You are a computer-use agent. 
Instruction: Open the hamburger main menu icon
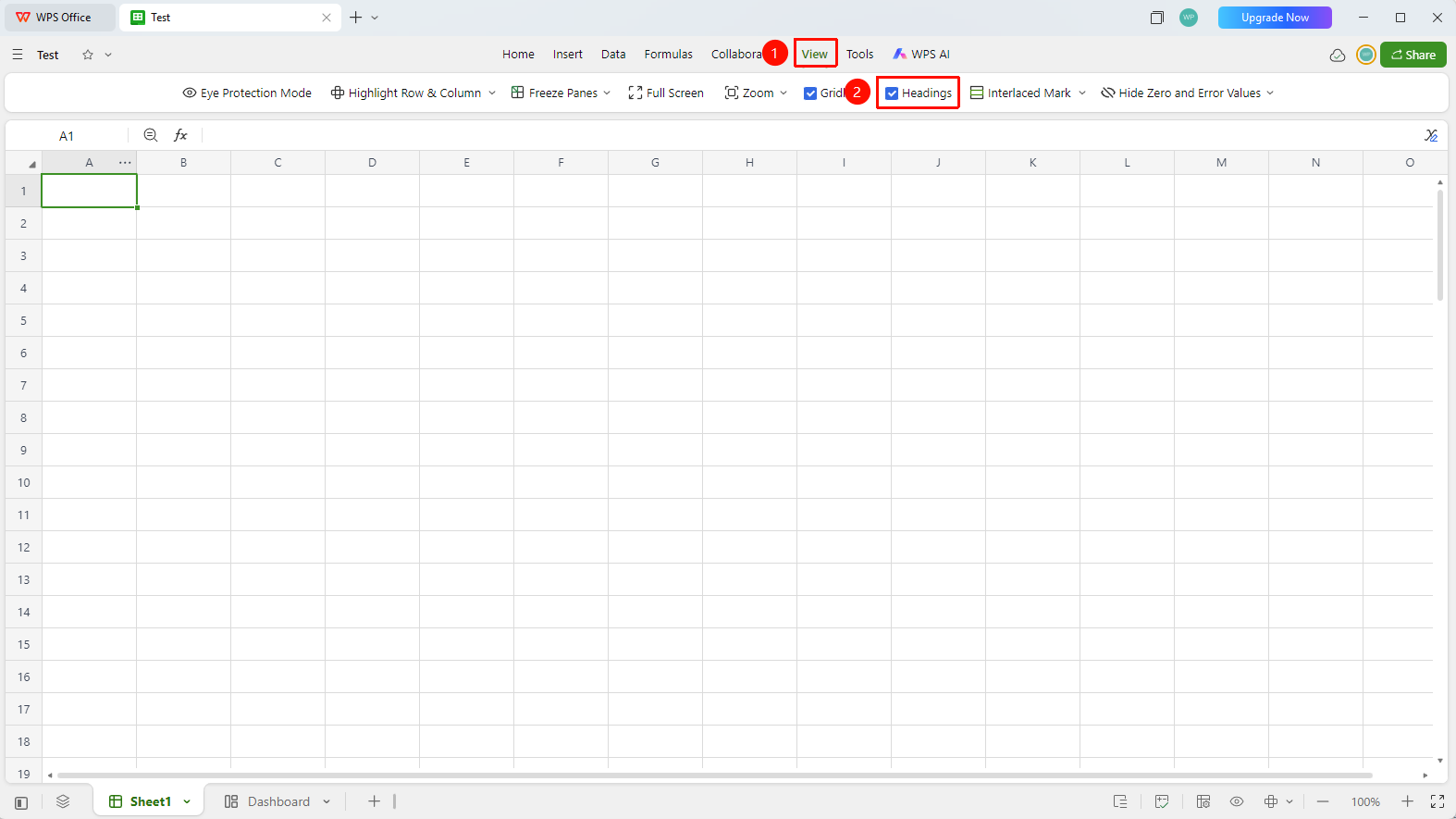pyautogui.click(x=18, y=55)
